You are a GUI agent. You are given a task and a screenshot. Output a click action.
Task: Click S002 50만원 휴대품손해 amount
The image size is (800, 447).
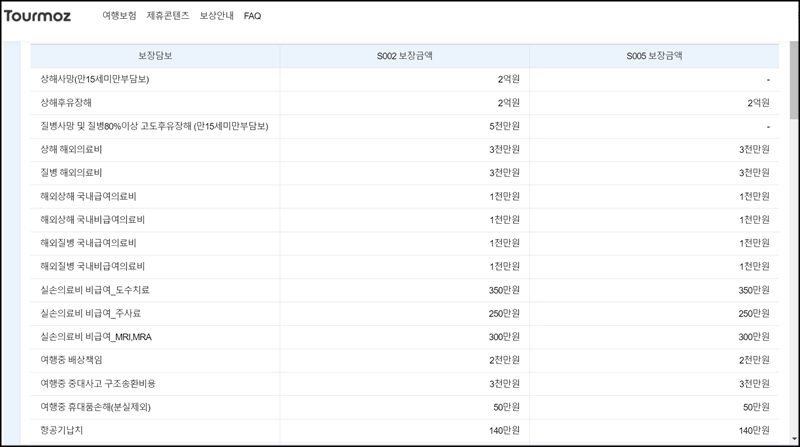[x=506, y=407]
